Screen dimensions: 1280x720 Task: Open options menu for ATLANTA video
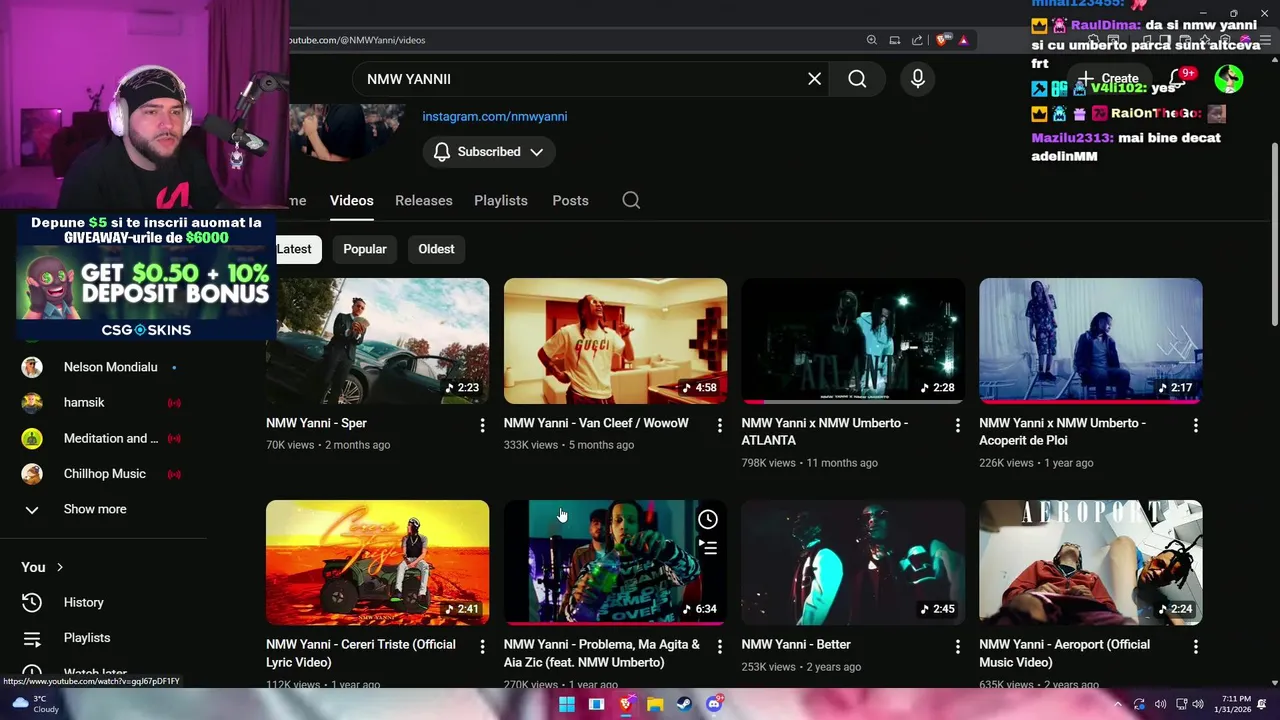[x=957, y=426]
